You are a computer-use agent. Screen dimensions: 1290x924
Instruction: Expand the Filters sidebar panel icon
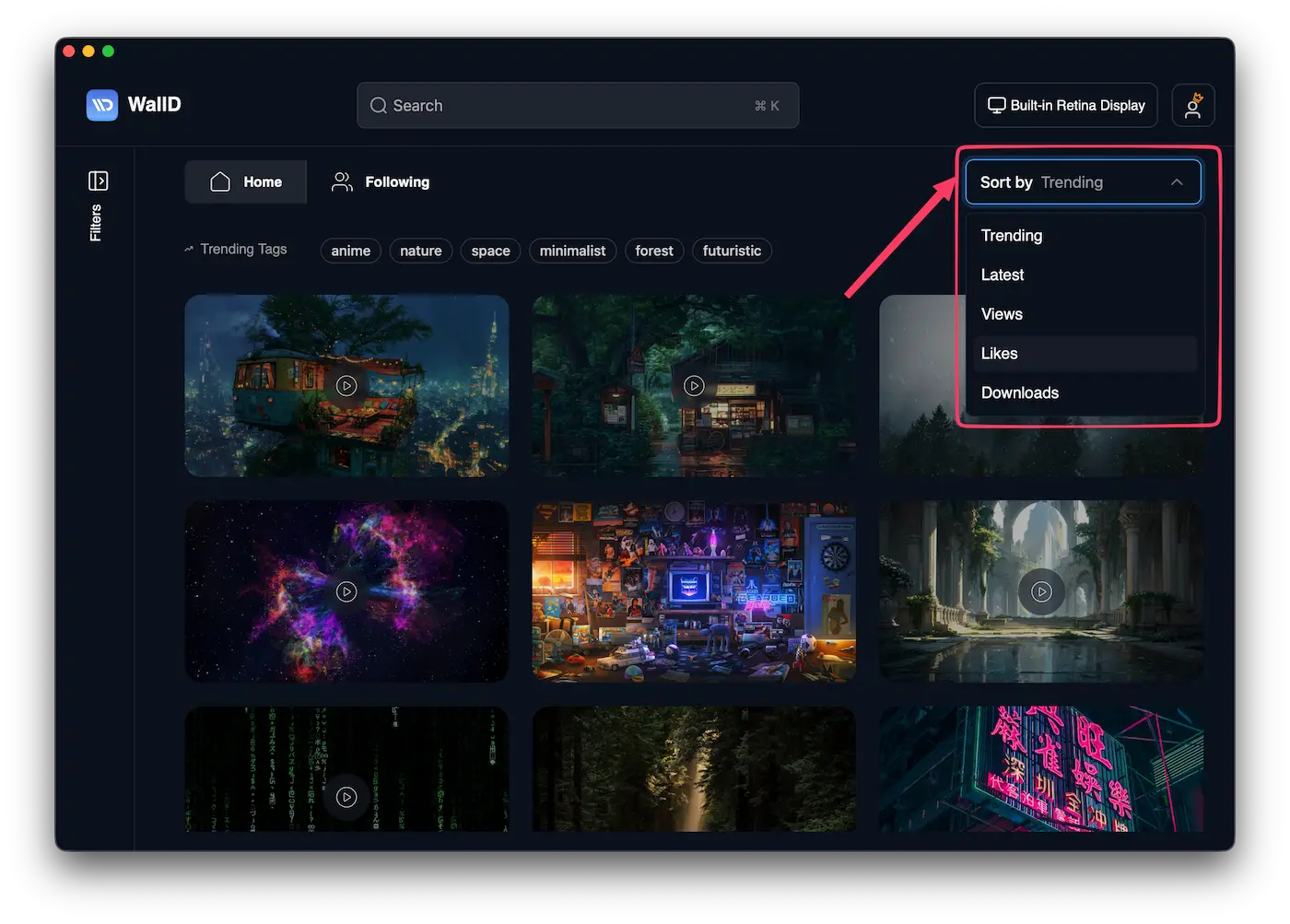point(98,181)
